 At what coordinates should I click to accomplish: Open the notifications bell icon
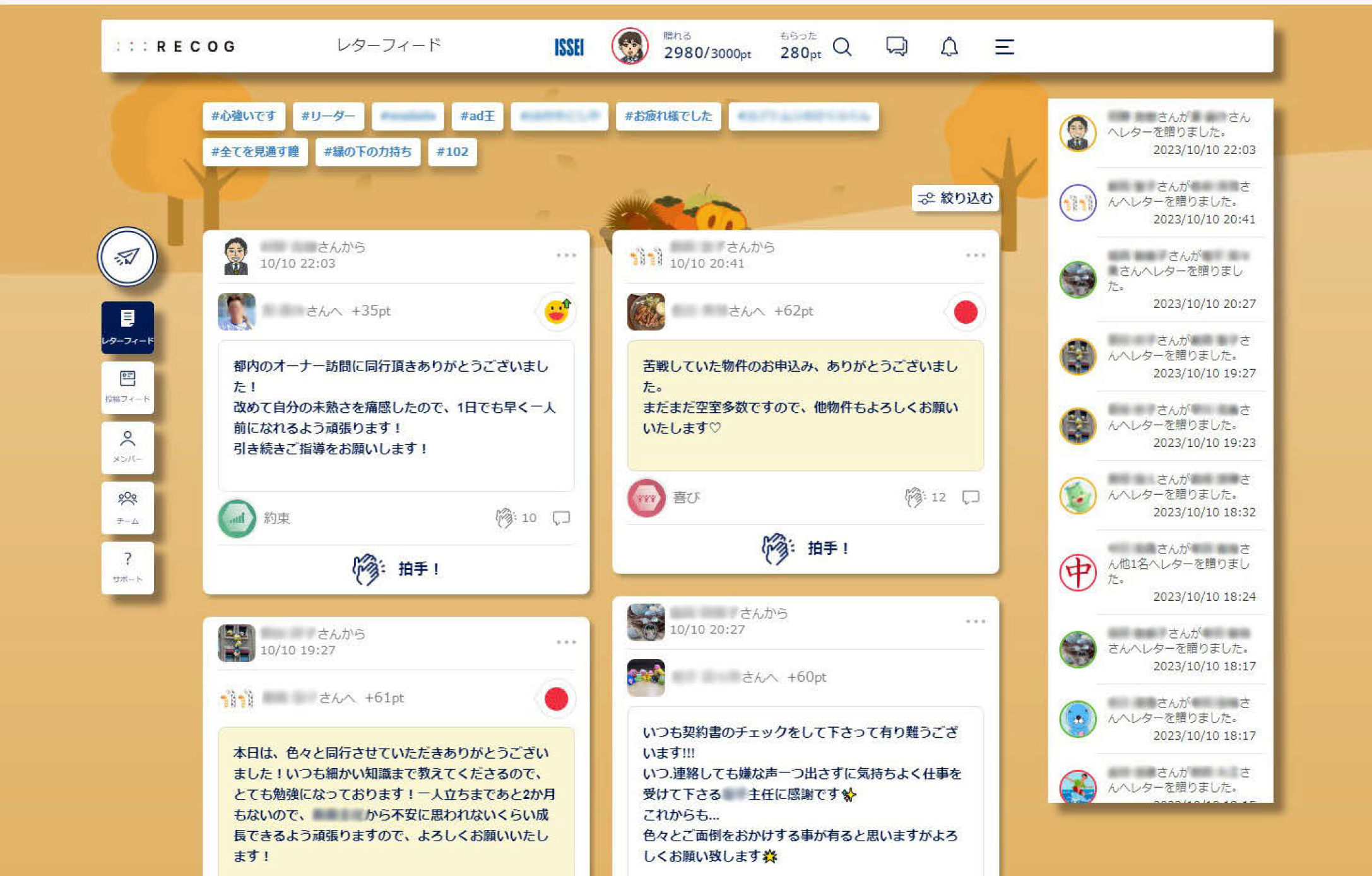pyautogui.click(x=949, y=47)
